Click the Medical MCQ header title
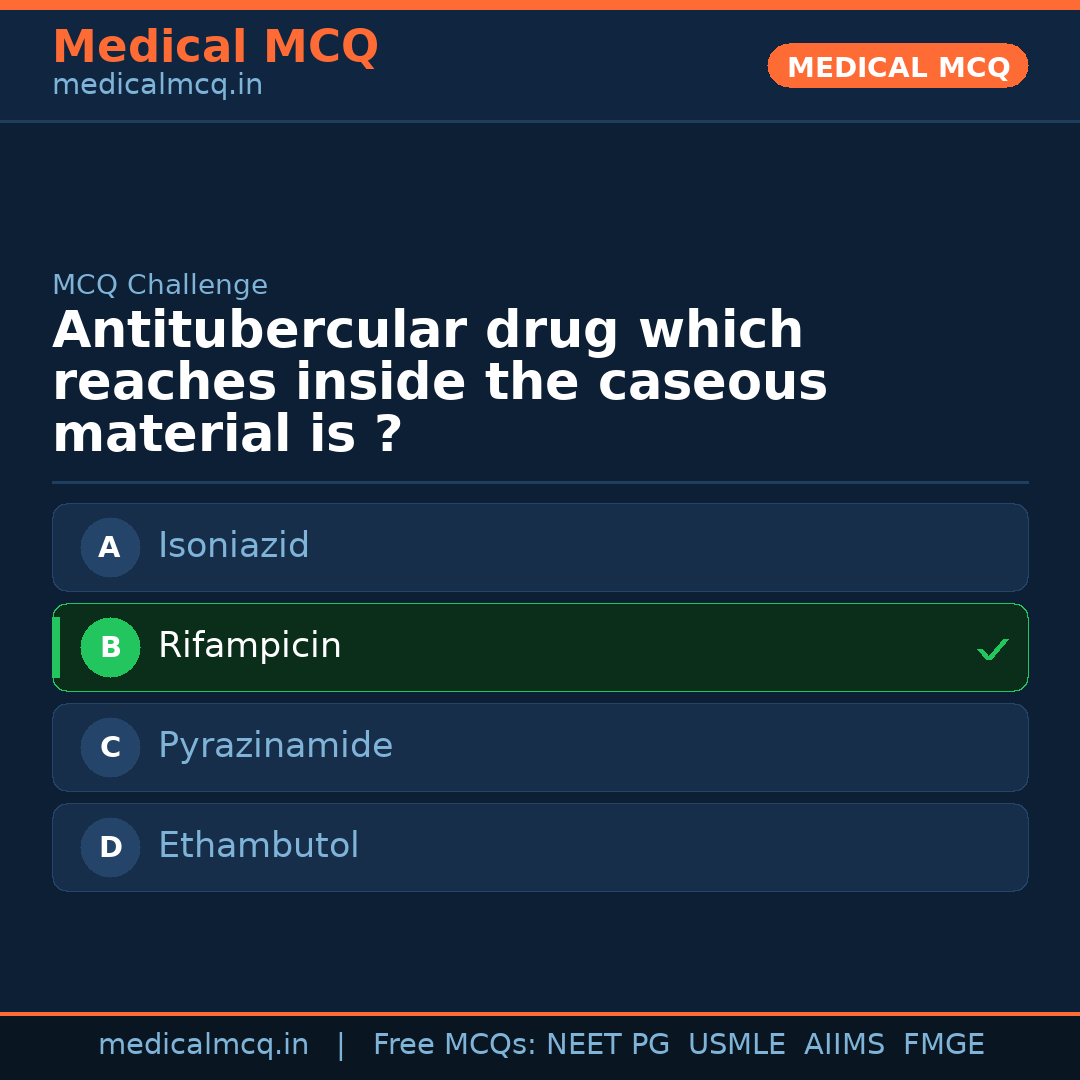1080x1080 pixels. 215,47
